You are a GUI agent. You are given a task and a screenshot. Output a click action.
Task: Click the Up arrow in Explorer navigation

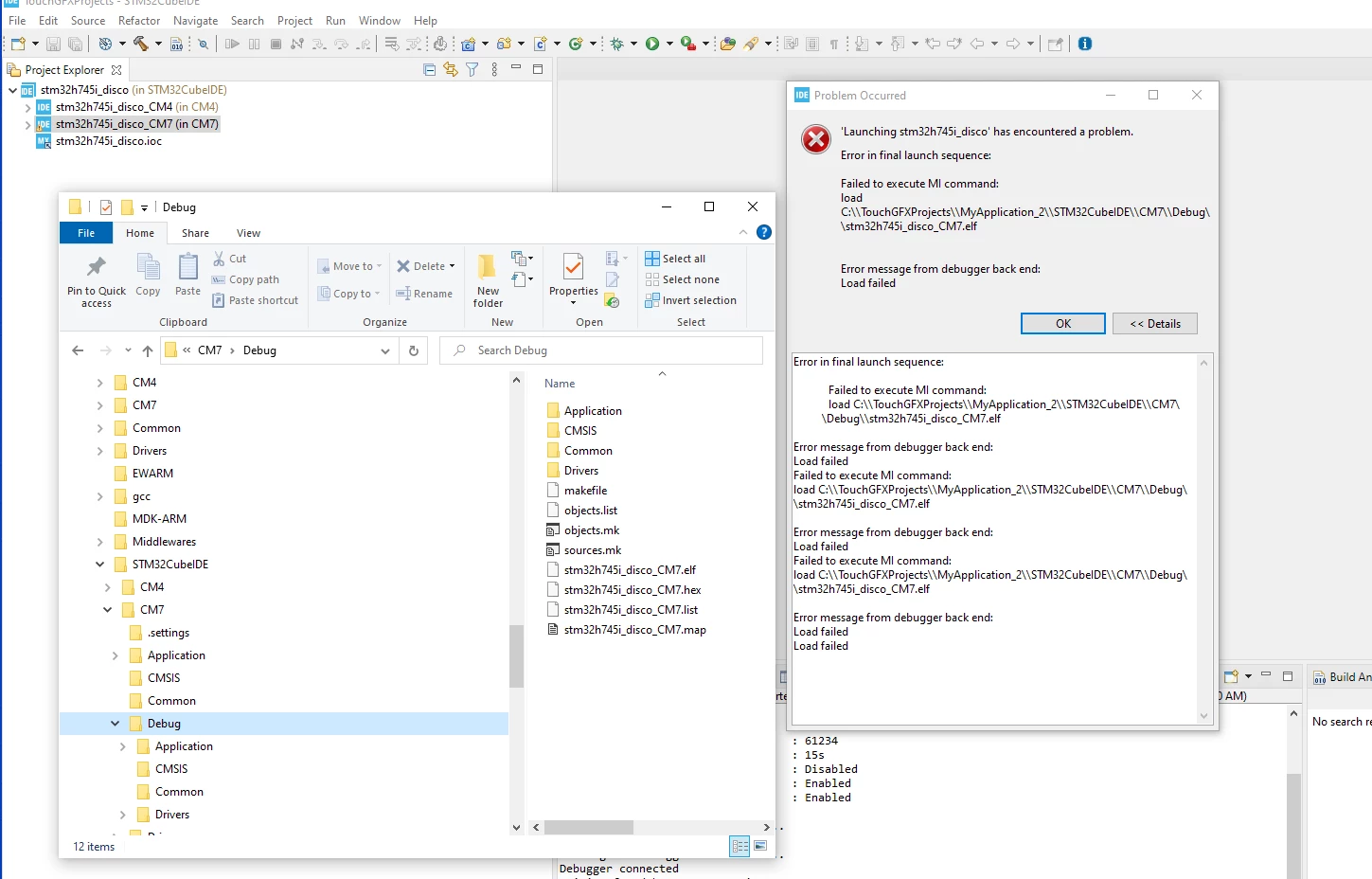click(148, 350)
